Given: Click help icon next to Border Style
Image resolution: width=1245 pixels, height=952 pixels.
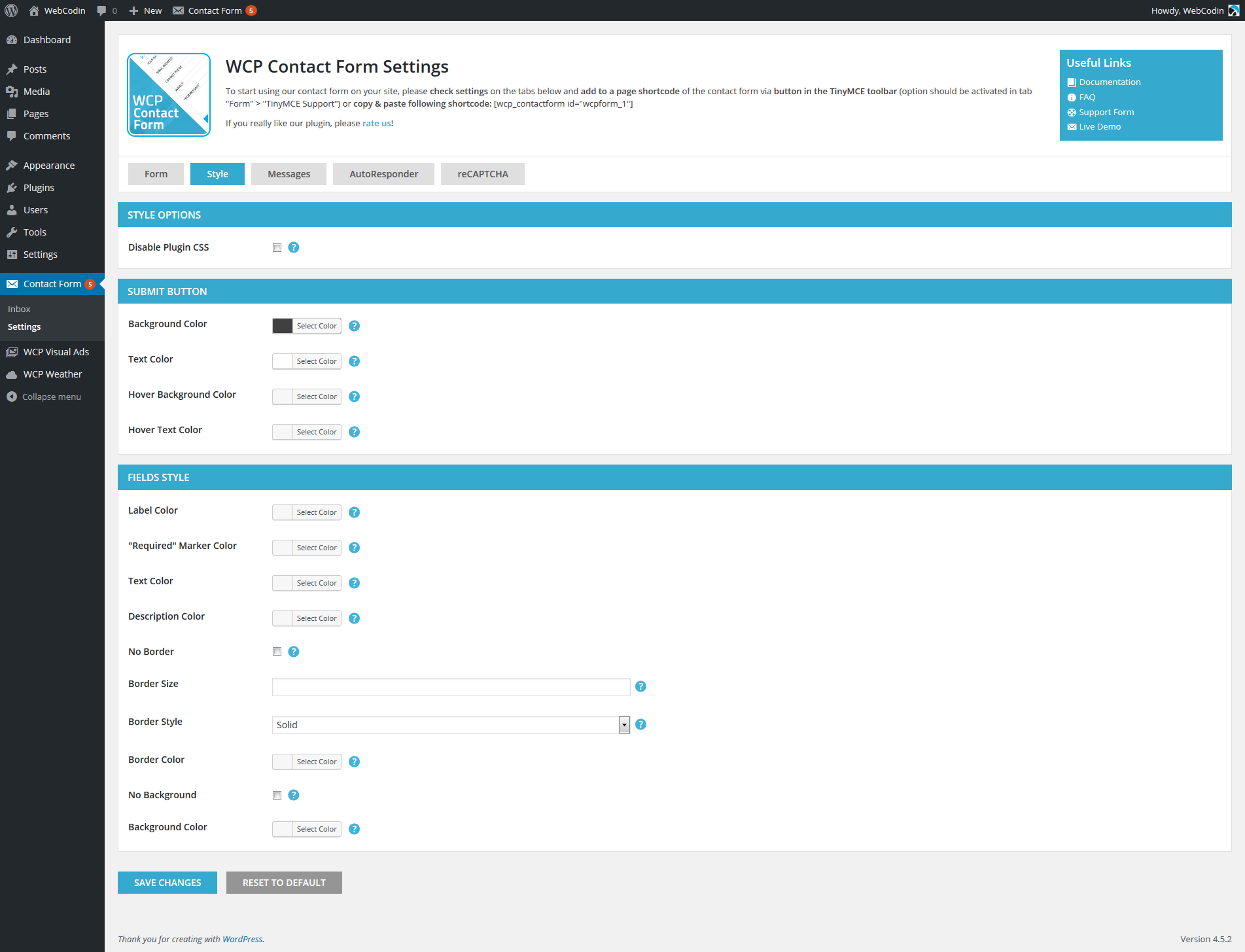Looking at the screenshot, I should tap(640, 724).
